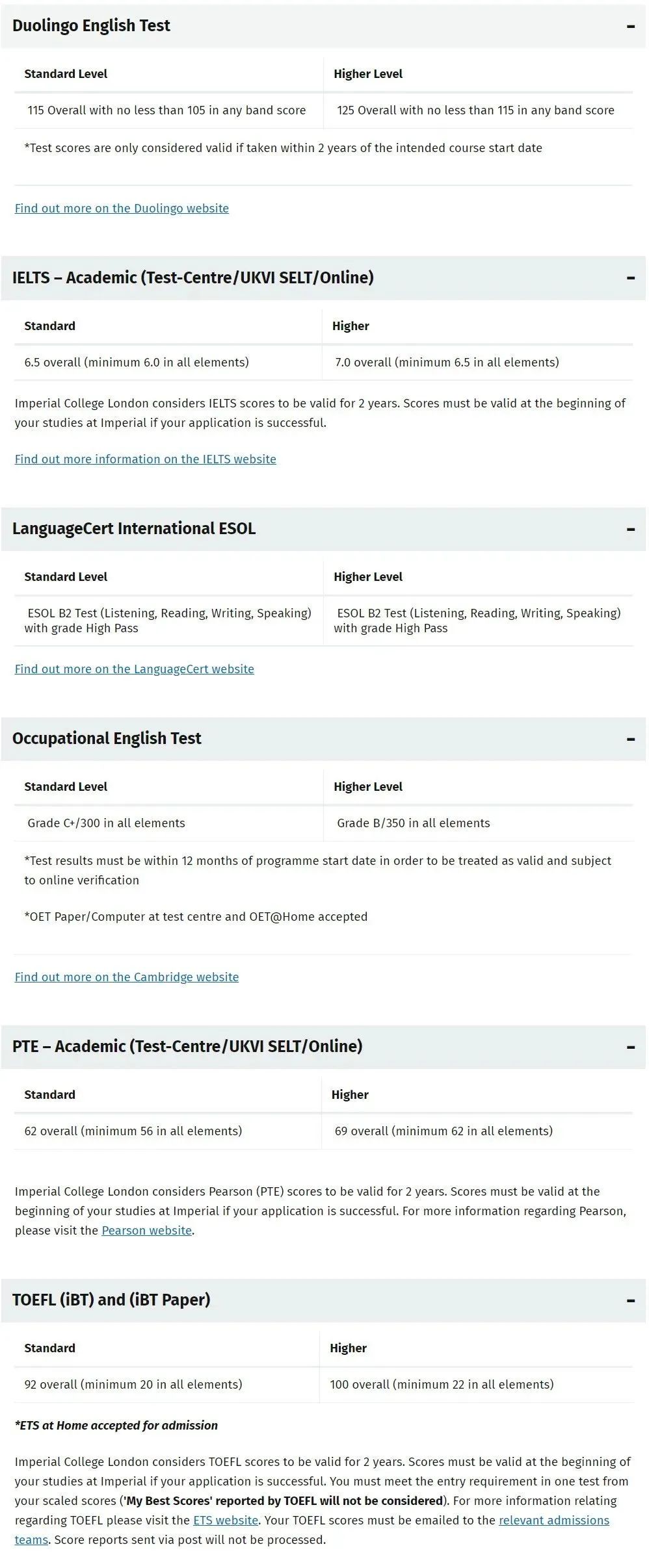Collapse the PTE Academic minus icon

point(630,1047)
